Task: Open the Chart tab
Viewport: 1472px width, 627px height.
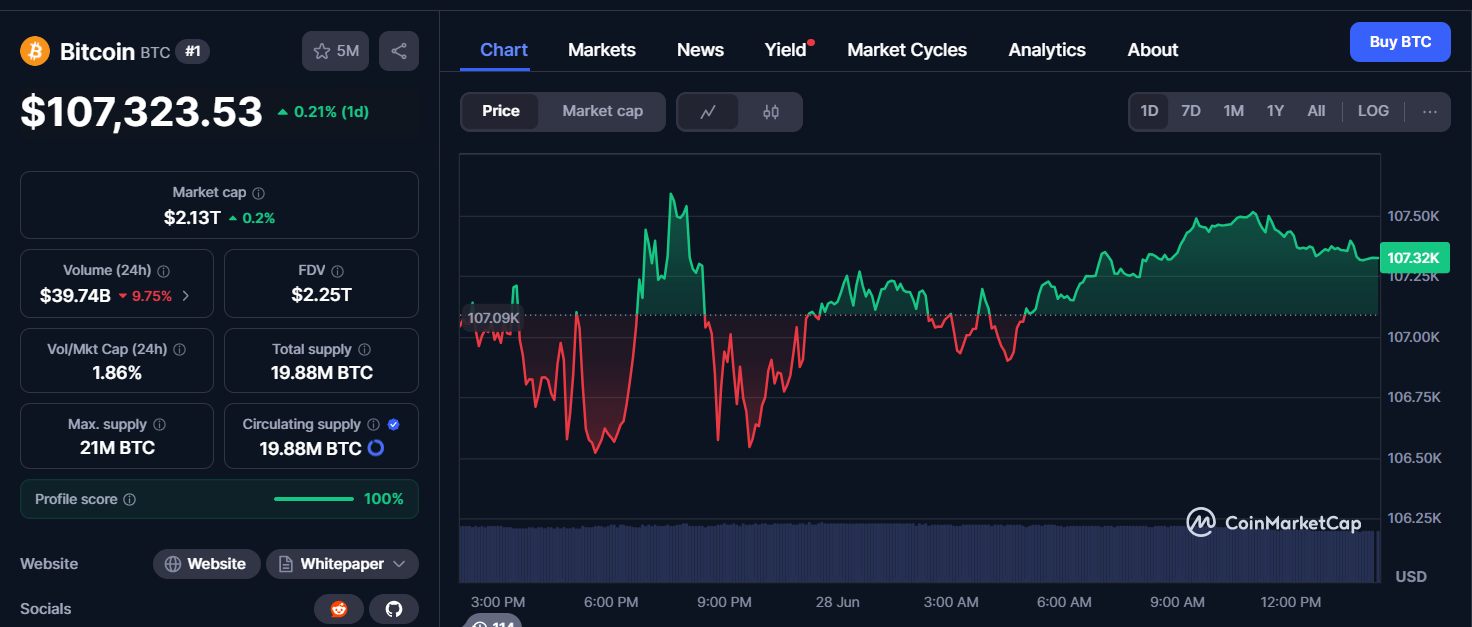Action: [x=504, y=50]
